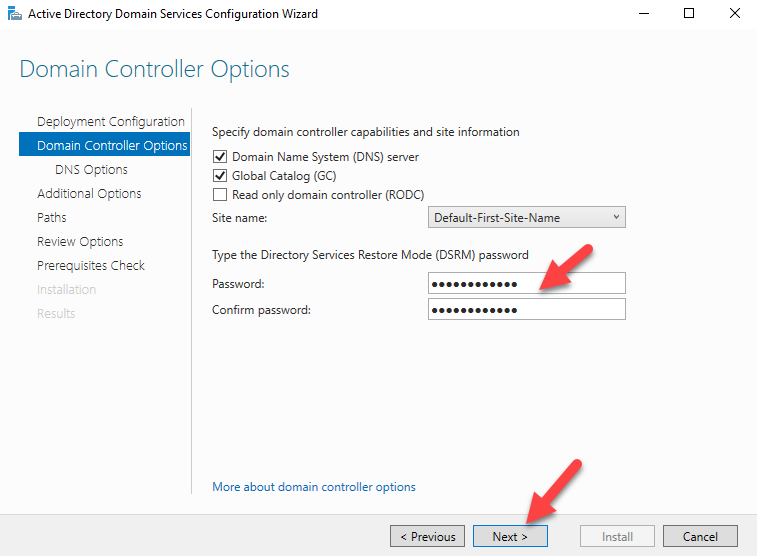Click the 'Confirm password:' label

(261, 310)
